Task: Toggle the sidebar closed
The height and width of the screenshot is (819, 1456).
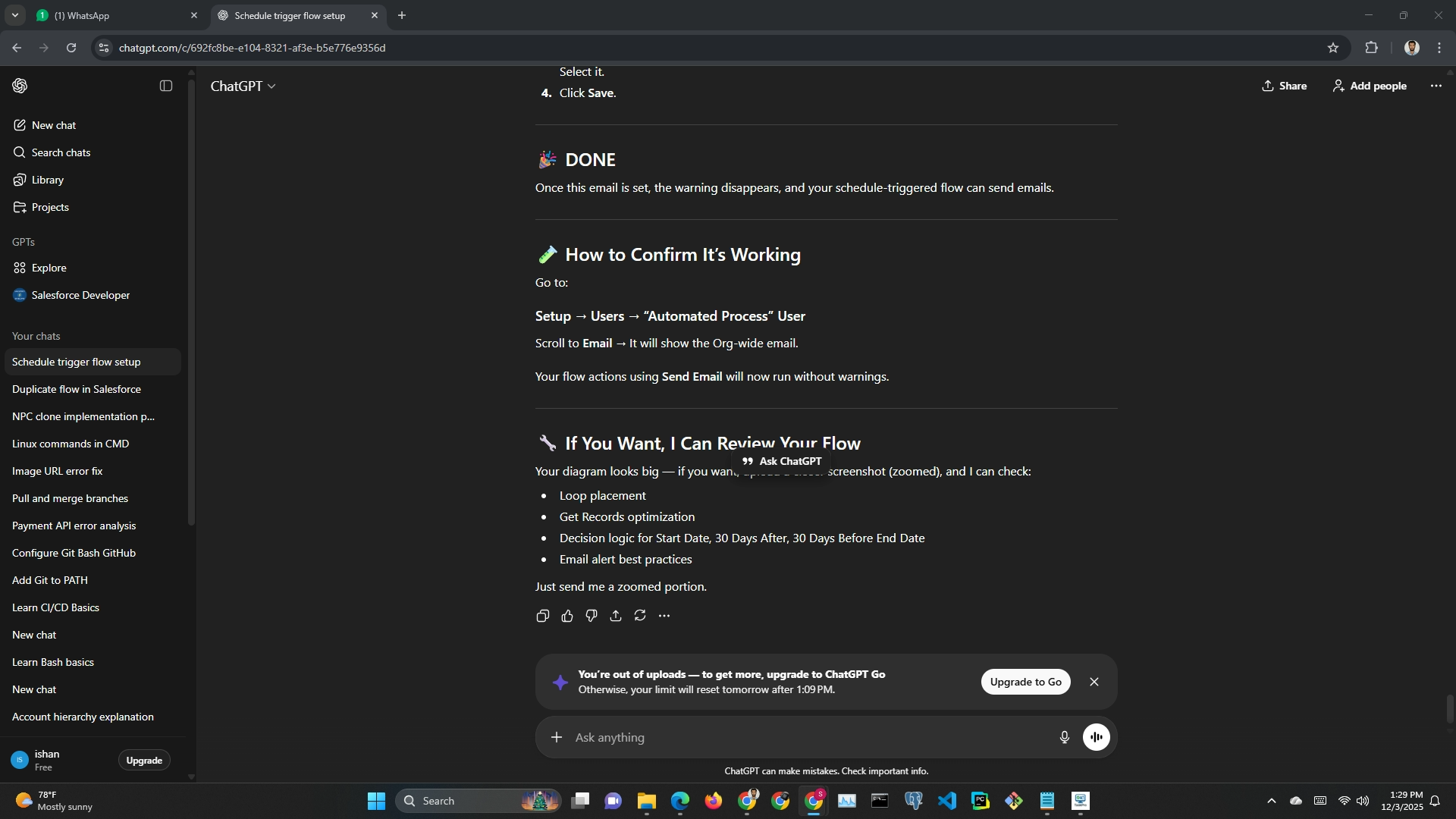Action: coord(166,86)
